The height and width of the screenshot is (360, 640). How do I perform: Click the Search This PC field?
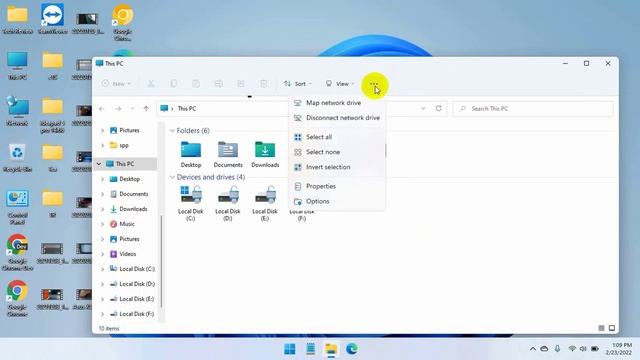(x=533, y=109)
